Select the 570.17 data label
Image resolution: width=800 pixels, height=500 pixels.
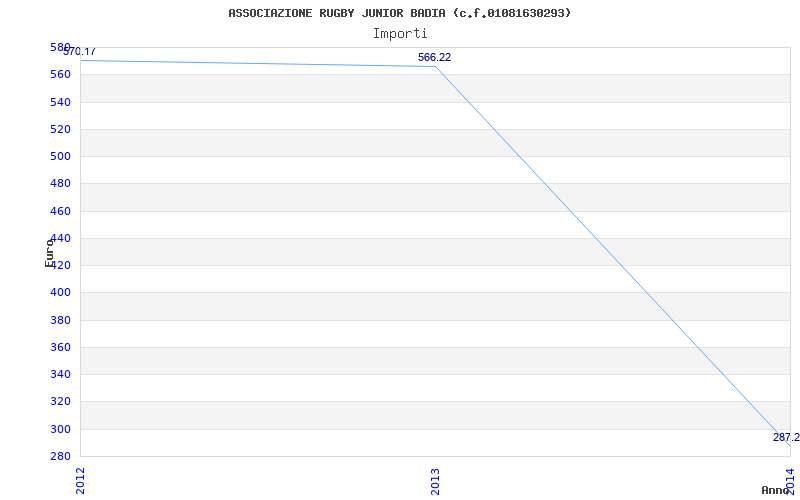point(80,52)
